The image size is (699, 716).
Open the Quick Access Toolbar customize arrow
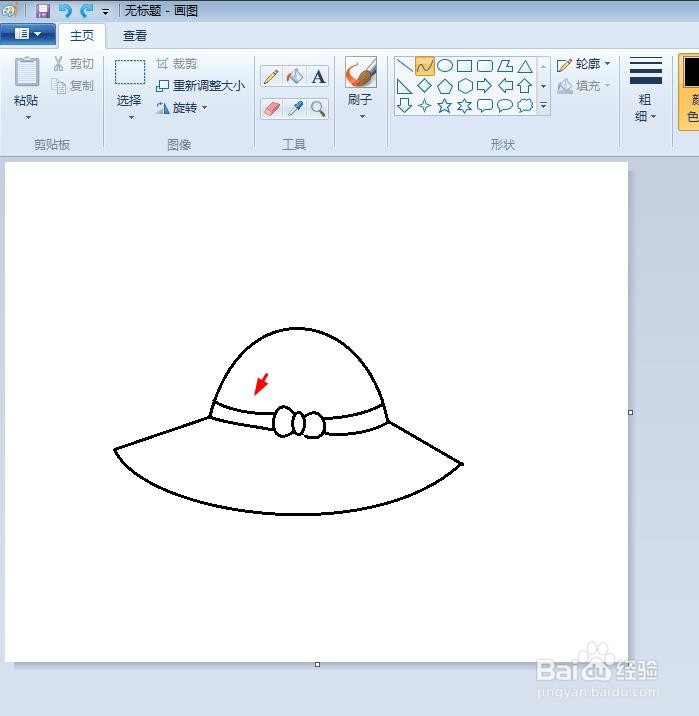105,12
